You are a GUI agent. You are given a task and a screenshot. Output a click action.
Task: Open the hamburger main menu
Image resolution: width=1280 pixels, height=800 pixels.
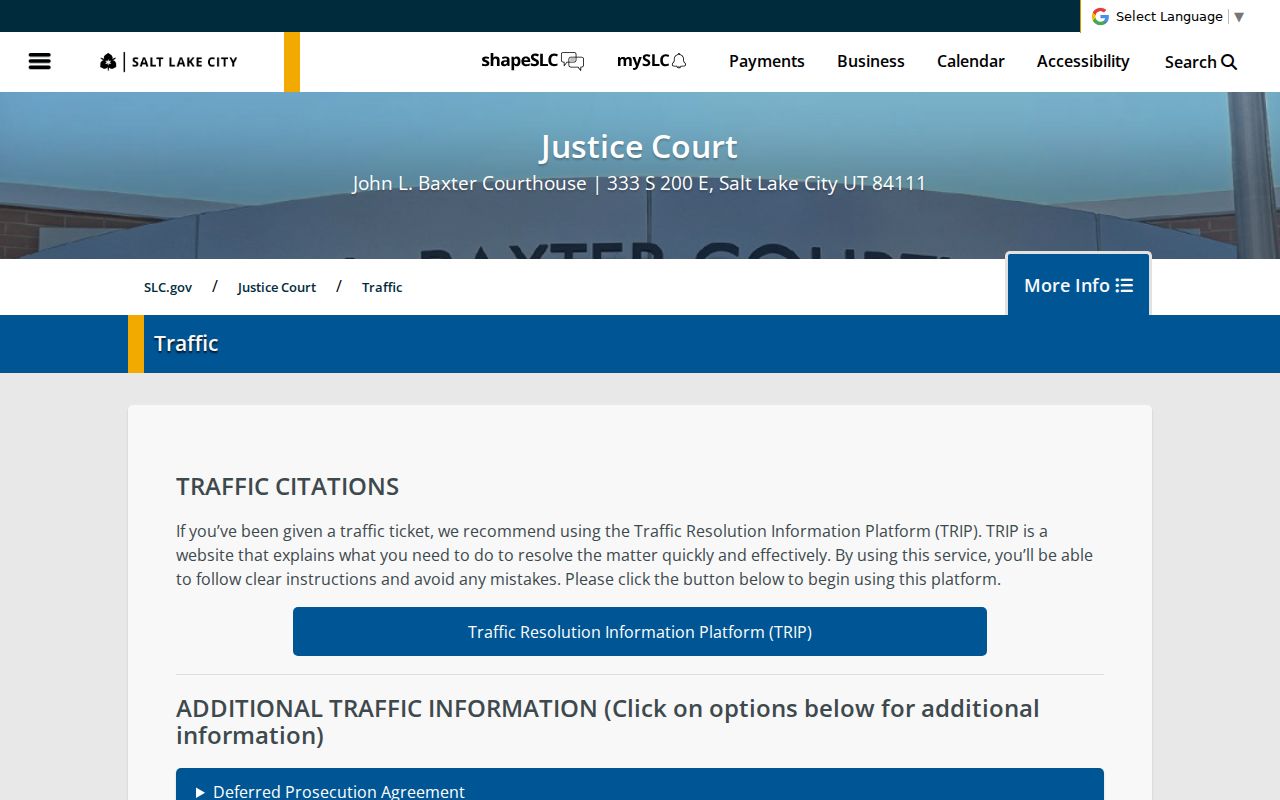[x=39, y=61]
